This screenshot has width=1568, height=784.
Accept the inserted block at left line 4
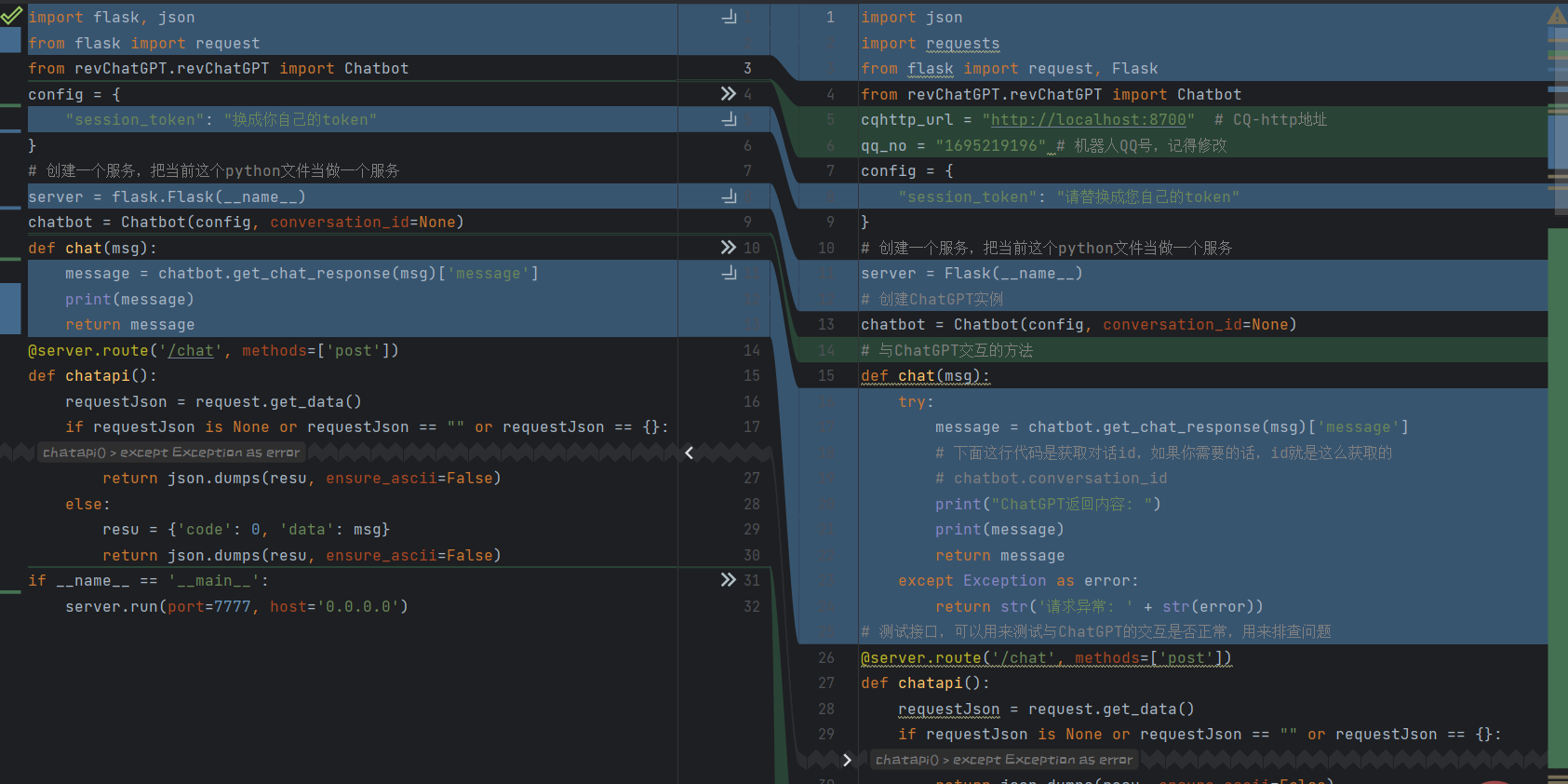[x=729, y=94]
